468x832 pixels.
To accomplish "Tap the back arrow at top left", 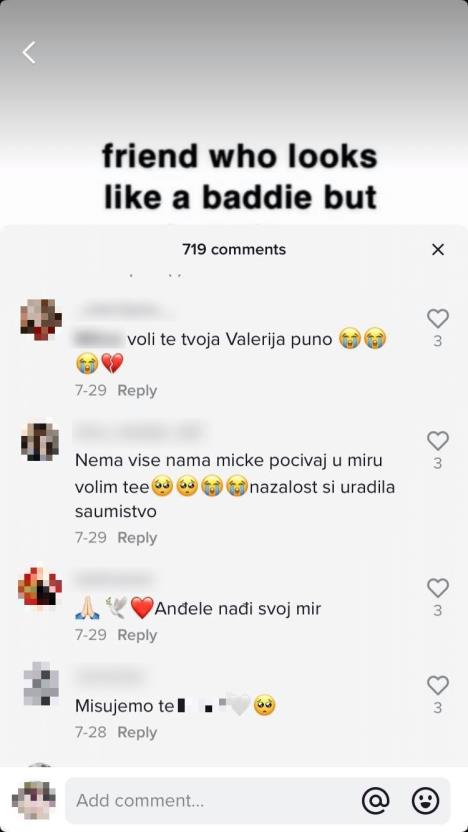I will click(x=29, y=53).
